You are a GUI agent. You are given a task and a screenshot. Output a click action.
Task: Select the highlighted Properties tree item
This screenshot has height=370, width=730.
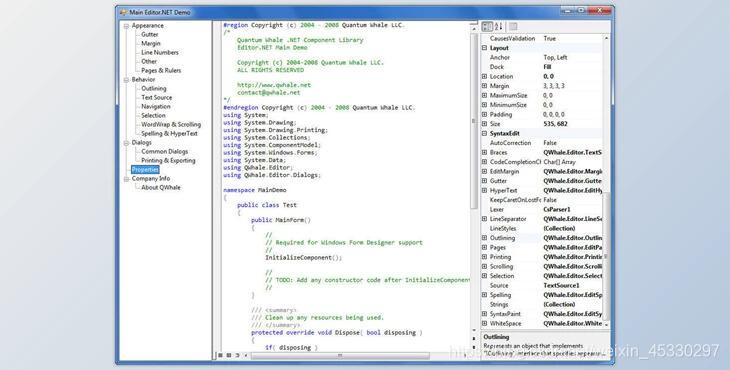(145, 170)
